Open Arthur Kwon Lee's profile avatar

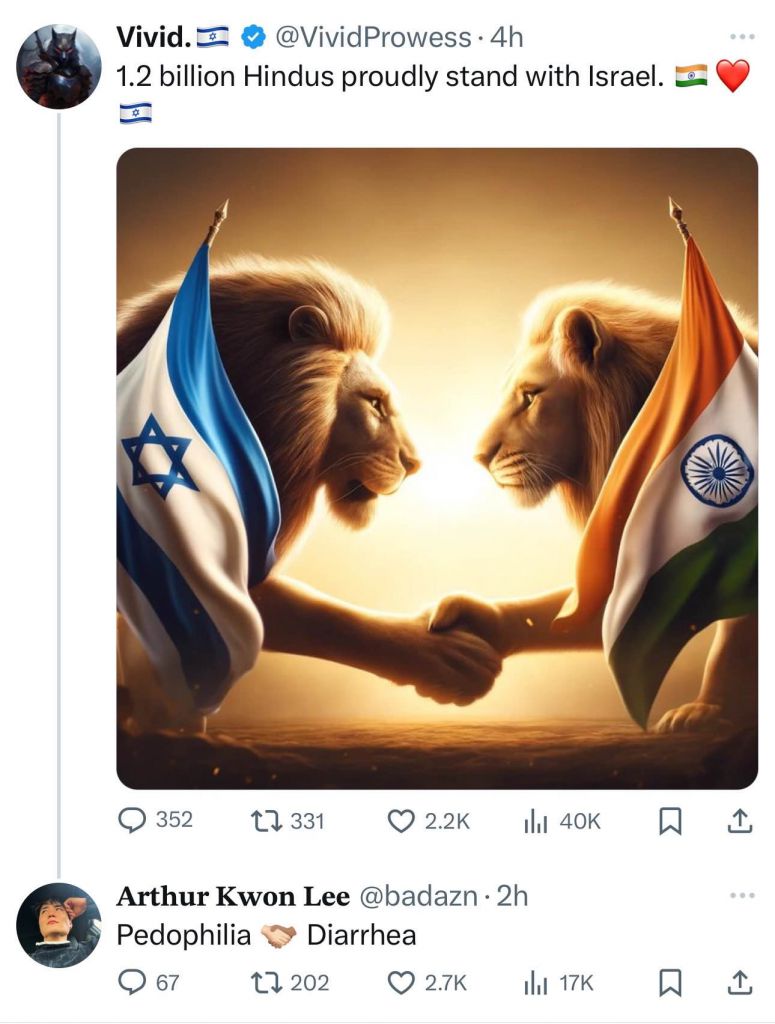tap(59, 925)
